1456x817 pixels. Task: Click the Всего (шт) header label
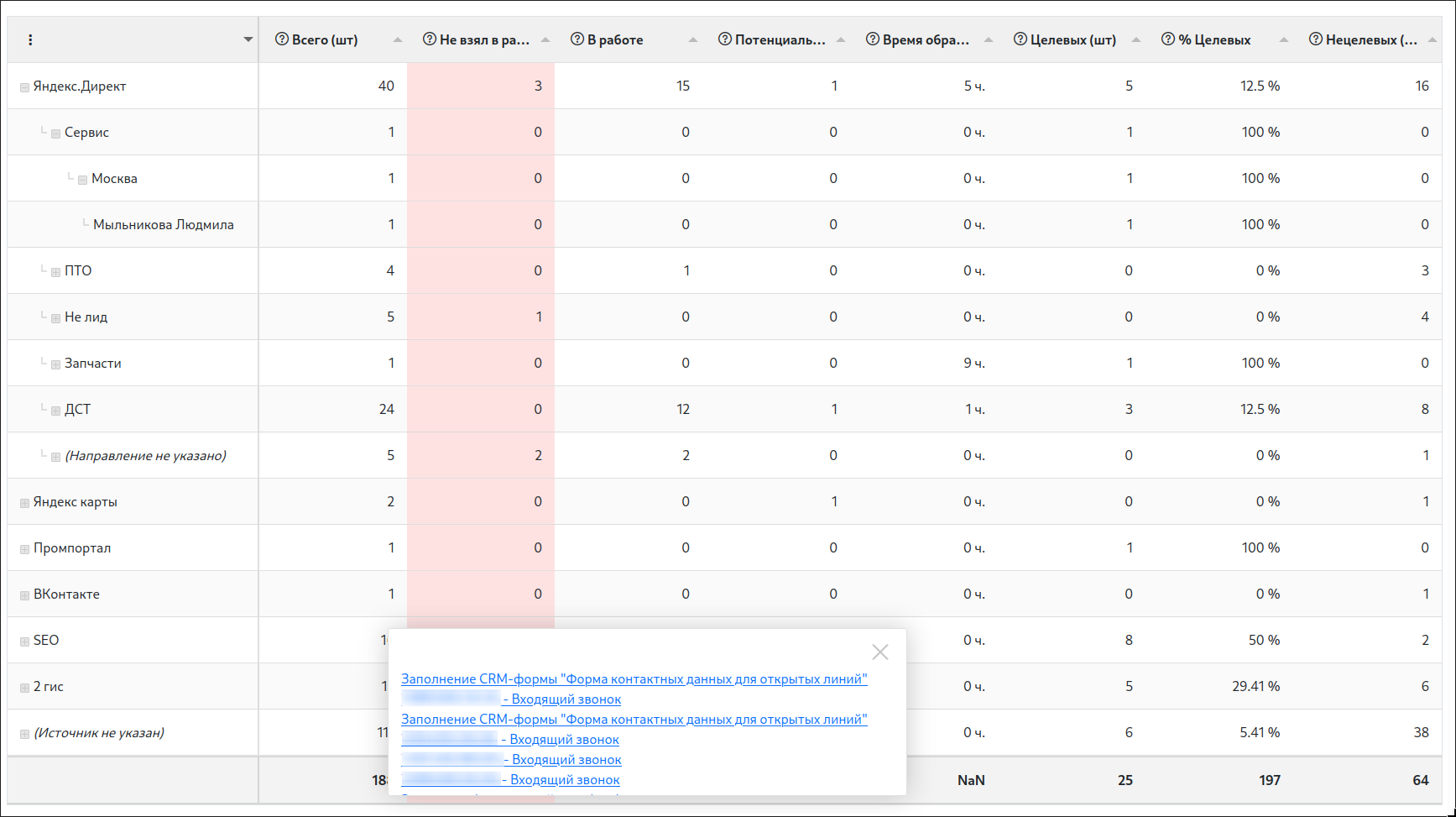pyautogui.click(x=325, y=39)
